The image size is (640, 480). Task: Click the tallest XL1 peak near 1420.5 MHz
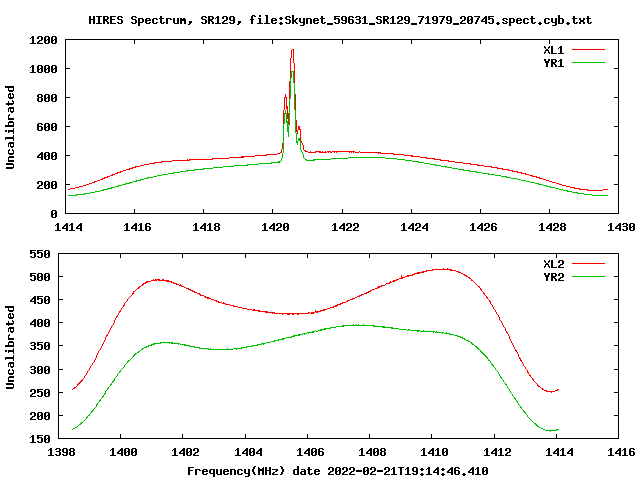pos(292,51)
